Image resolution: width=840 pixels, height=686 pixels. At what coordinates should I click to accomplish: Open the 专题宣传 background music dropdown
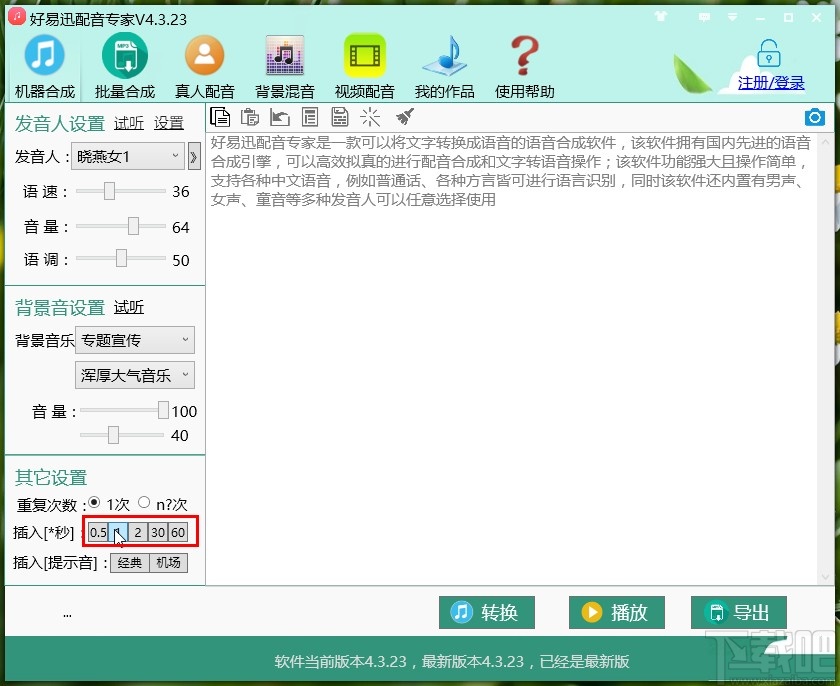click(x=134, y=340)
